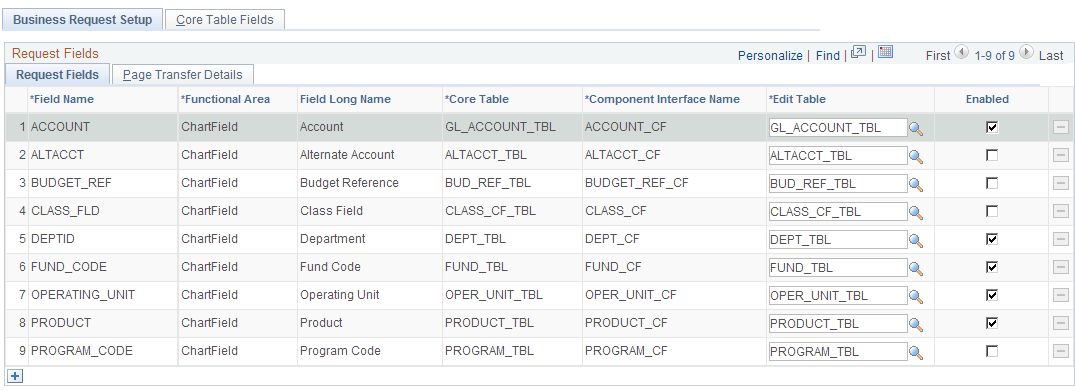Sort by Core Table column header

(x=477, y=99)
